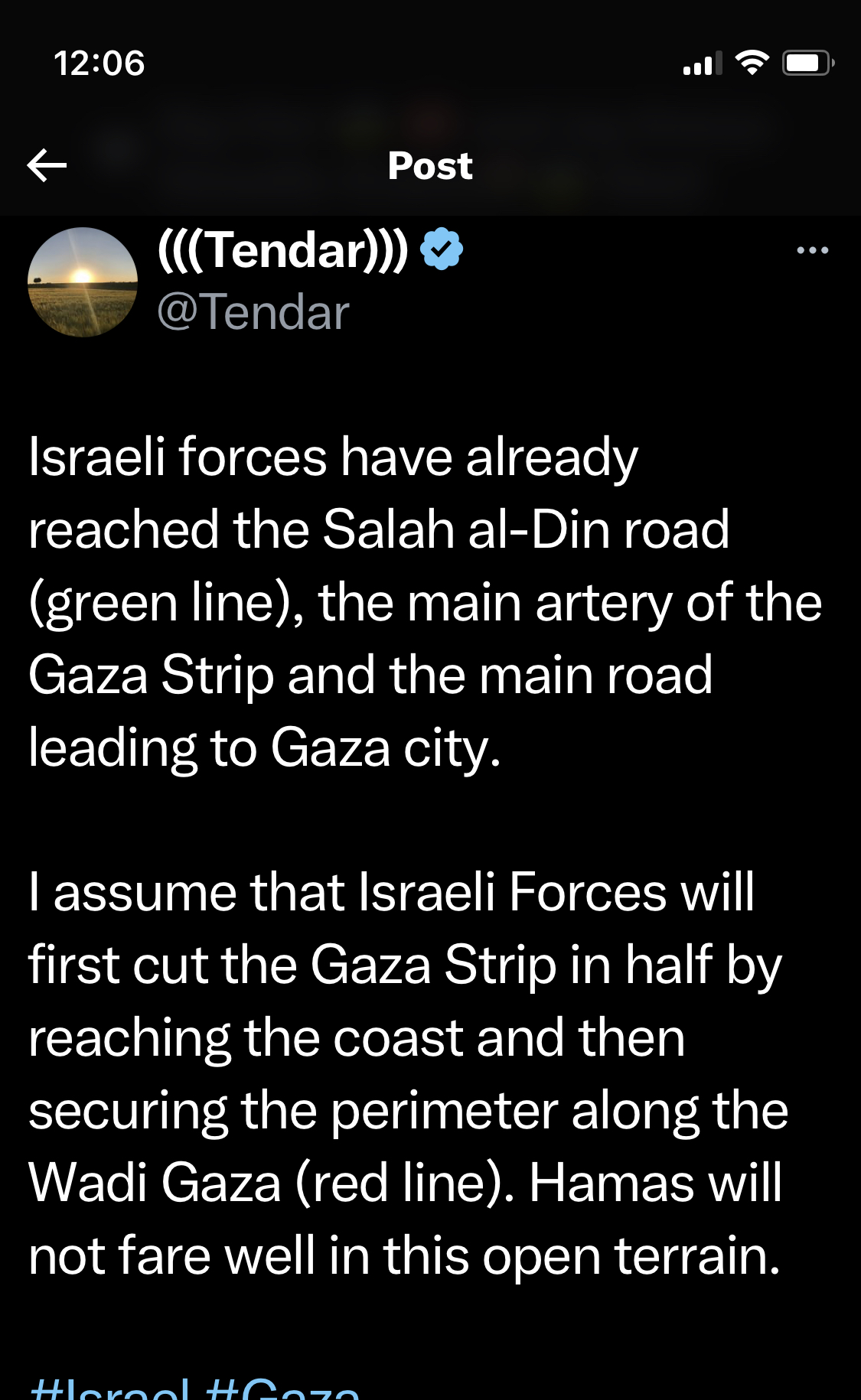Tap the "I assume that Israeli Forces" line
This screenshot has height=1400, width=861.
(391, 892)
